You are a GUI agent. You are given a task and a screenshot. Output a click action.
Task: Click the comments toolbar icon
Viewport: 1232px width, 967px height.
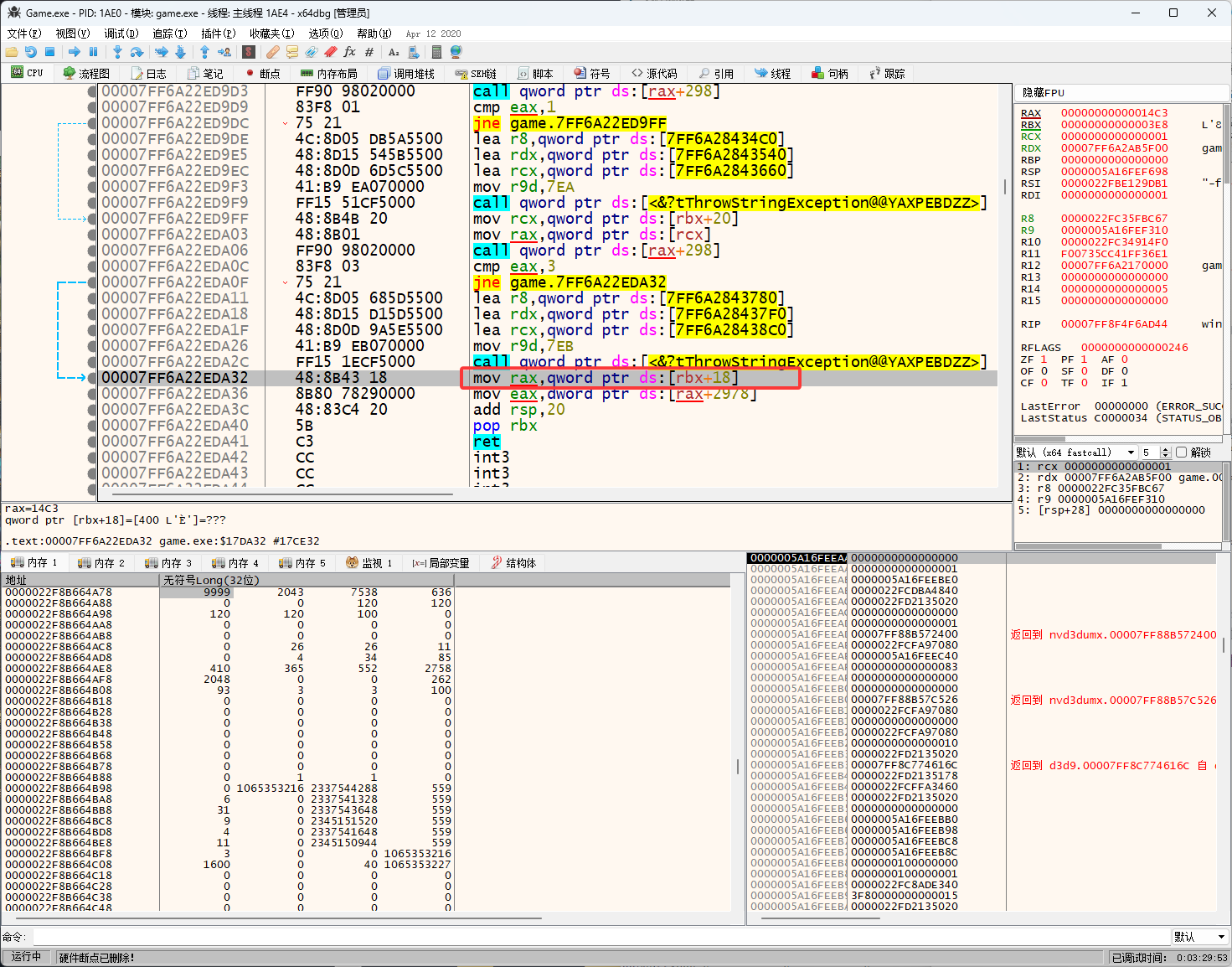coord(291,52)
